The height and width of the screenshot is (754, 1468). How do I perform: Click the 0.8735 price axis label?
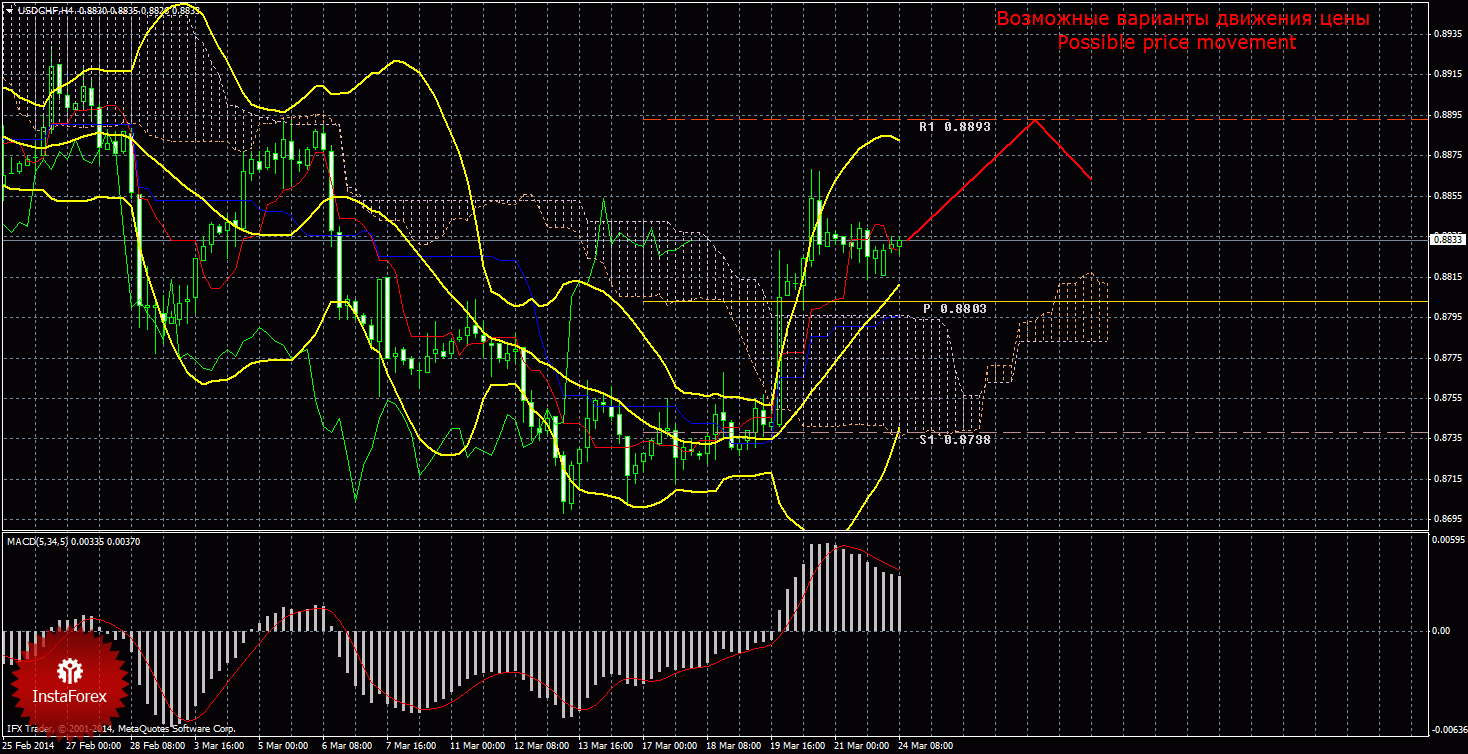1447,438
